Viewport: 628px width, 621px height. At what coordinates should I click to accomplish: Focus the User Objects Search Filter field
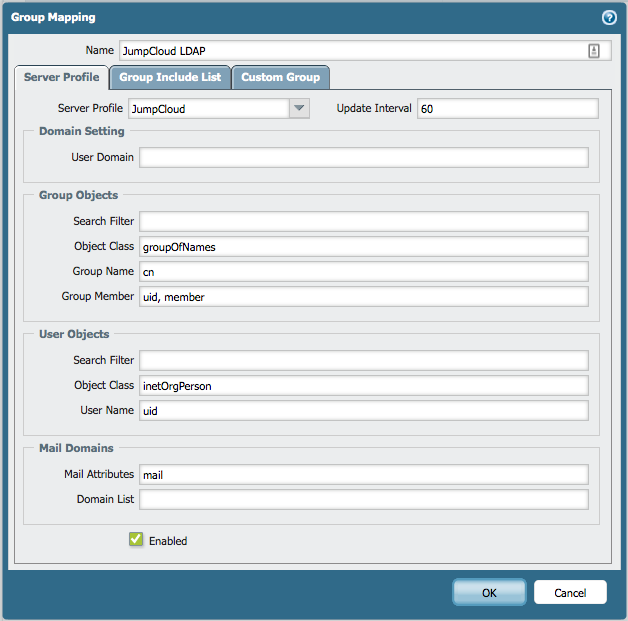[x=363, y=360]
